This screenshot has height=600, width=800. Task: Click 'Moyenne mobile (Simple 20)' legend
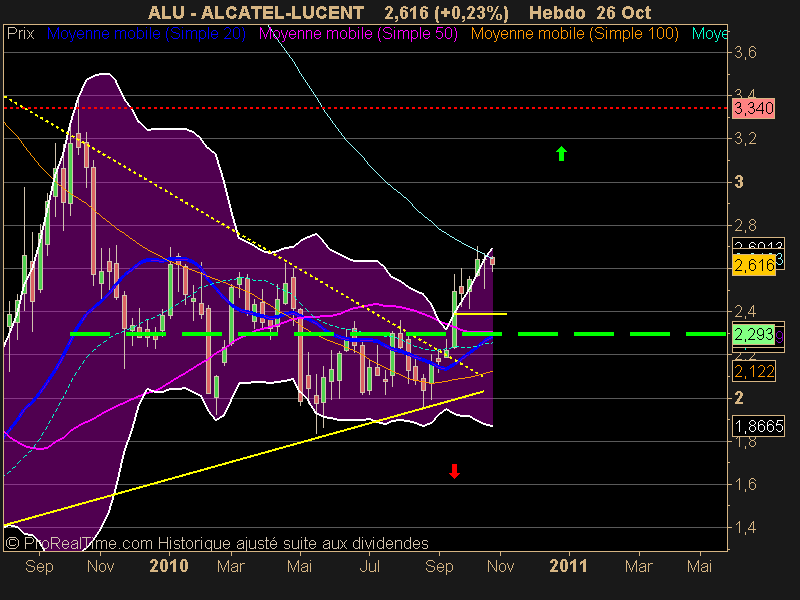(146, 34)
